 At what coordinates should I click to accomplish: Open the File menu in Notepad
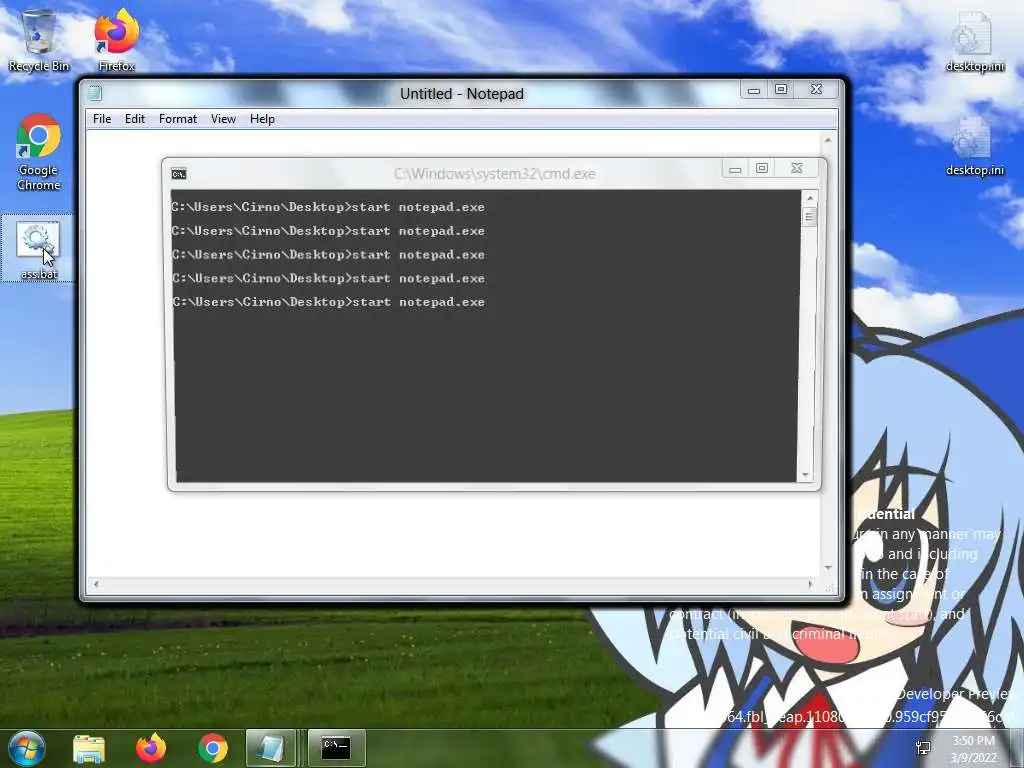pyautogui.click(x=102, y=119)
